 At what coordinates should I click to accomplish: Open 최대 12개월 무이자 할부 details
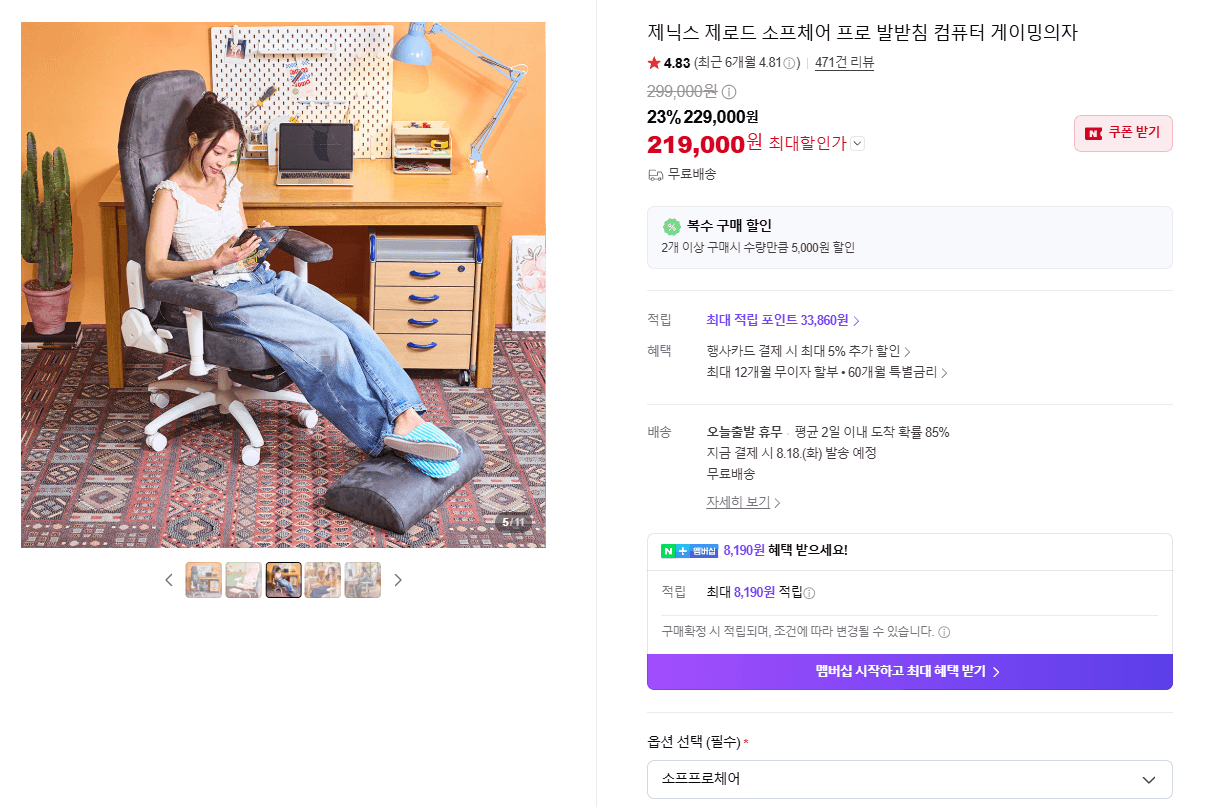point(827,372)
